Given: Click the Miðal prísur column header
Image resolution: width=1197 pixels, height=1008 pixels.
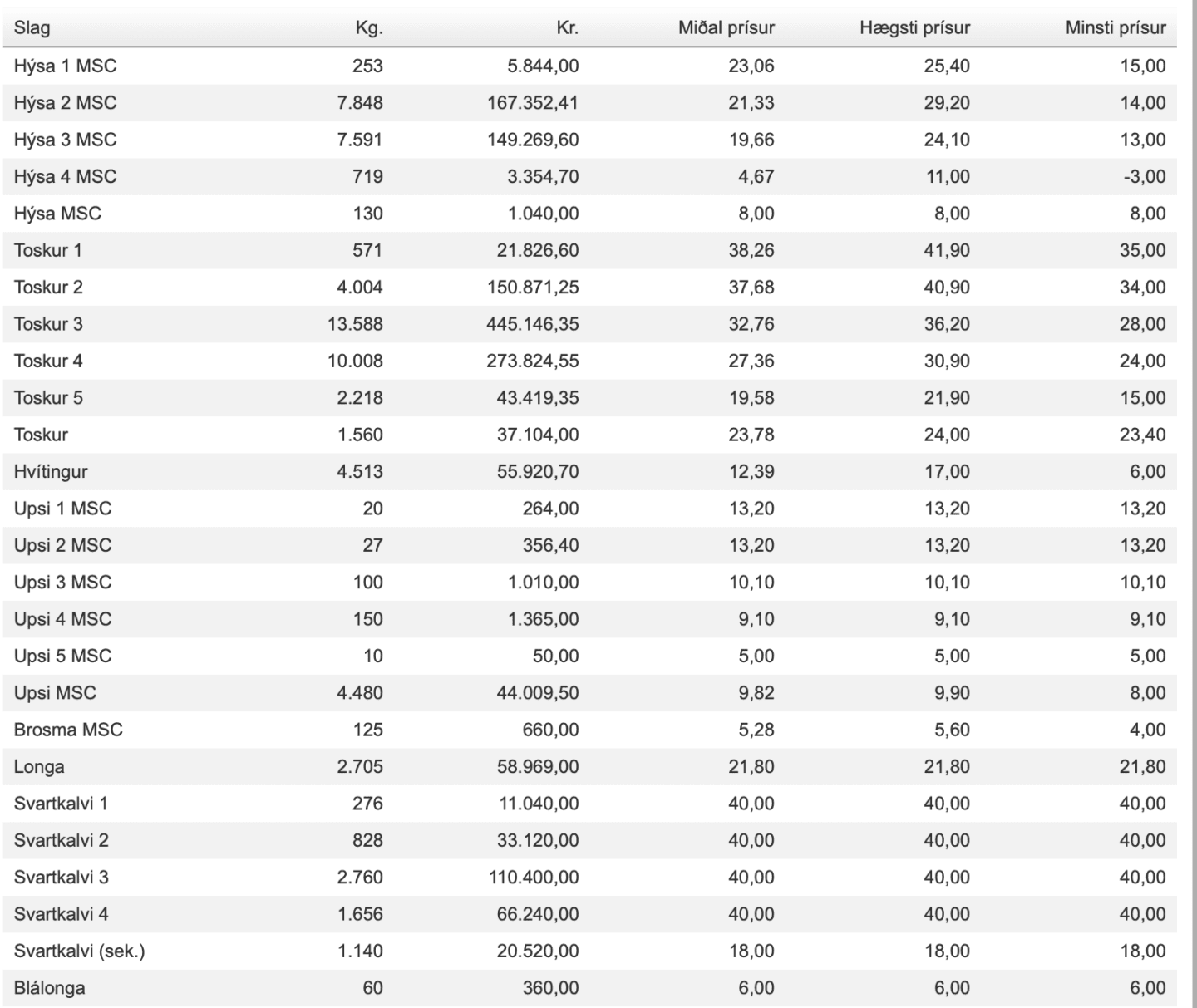Looking at the screenshot, I should (x=726, y=28).
